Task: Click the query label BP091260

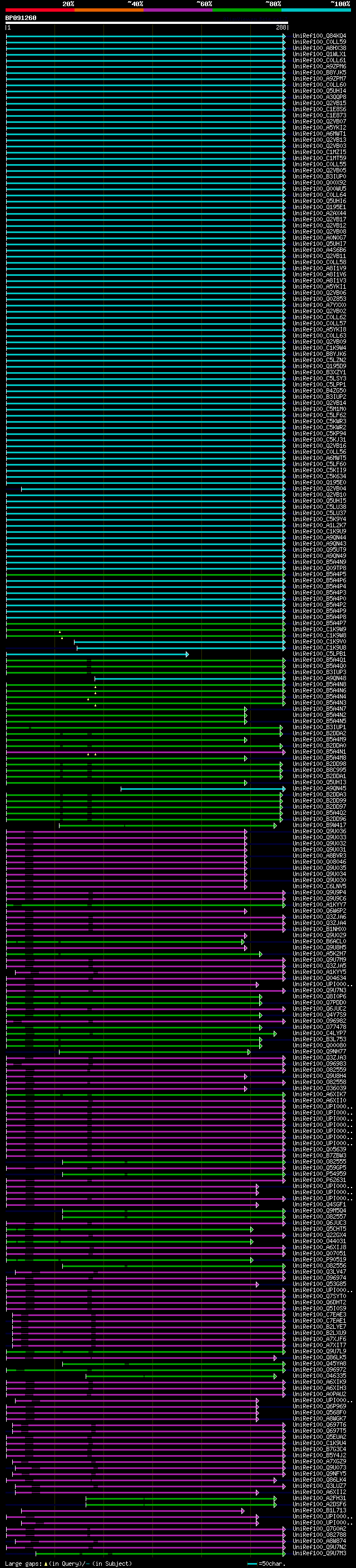Action: point(21,18)
